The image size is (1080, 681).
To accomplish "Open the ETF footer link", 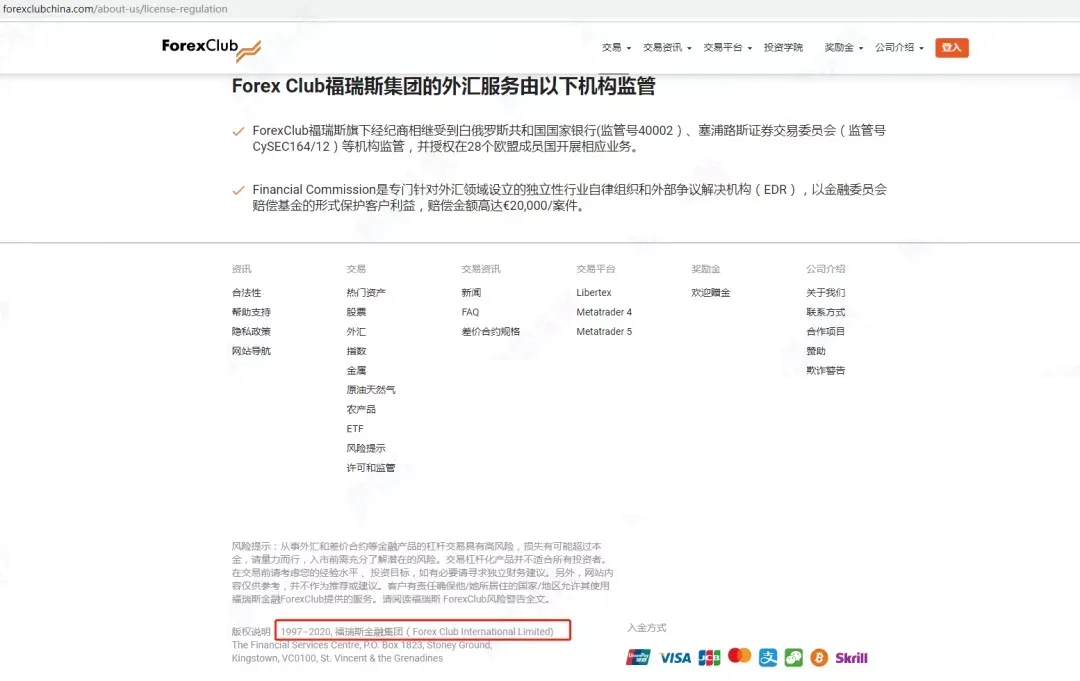I will [355, 428].
